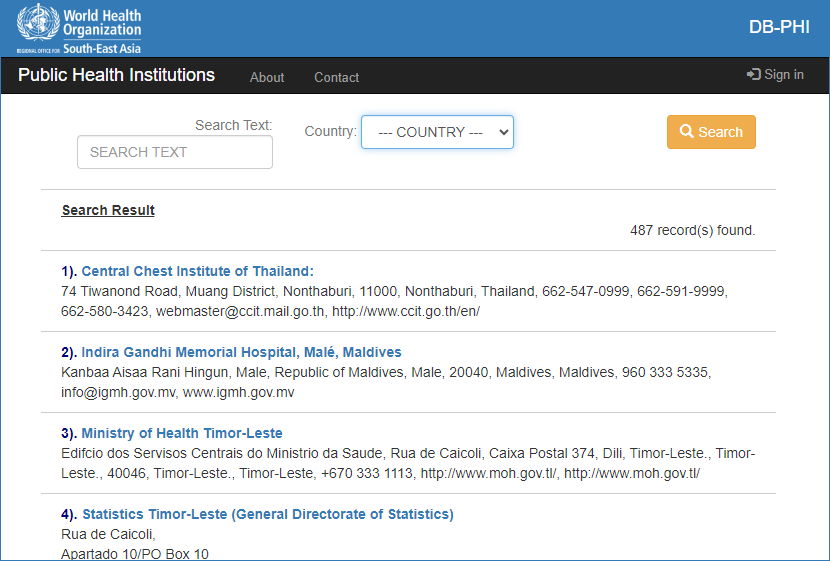Click the Public Health Institutions brand title

click(116, 75)
